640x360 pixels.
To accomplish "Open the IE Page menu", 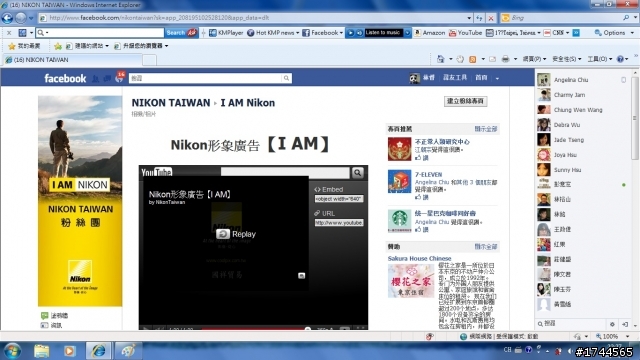I will pos(534,59).
